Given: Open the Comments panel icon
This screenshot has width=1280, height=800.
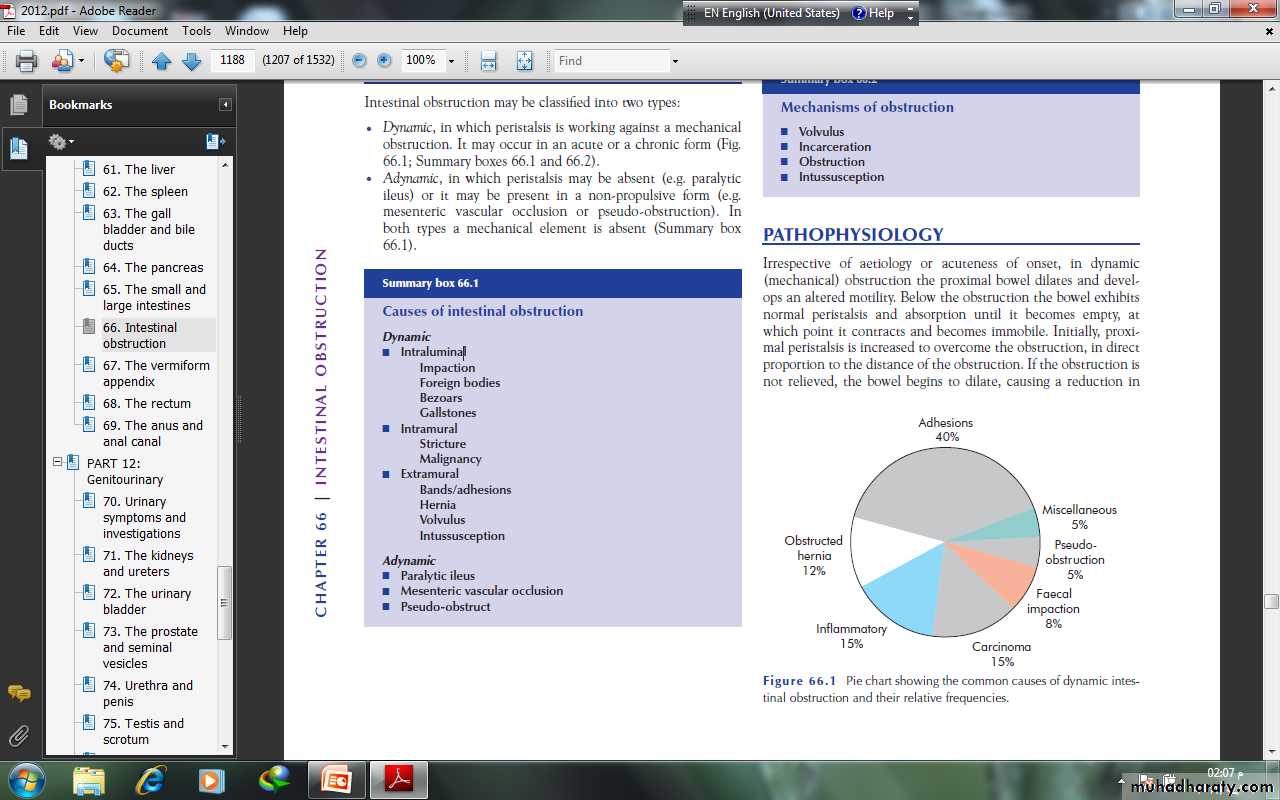Looking at the screenshot, I should 19,693.
